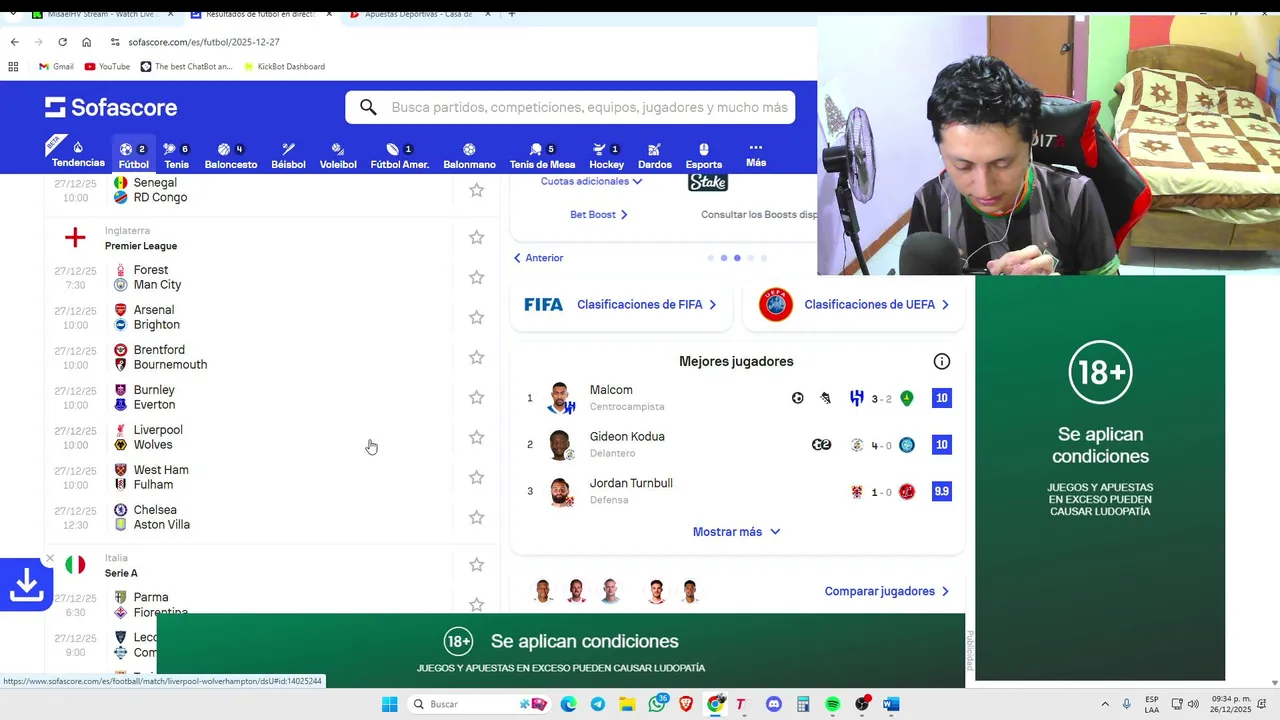This screenshot has height=720, width=1280.
Task: Go to Voleibol sport section
Action: [x=338, y=154]
